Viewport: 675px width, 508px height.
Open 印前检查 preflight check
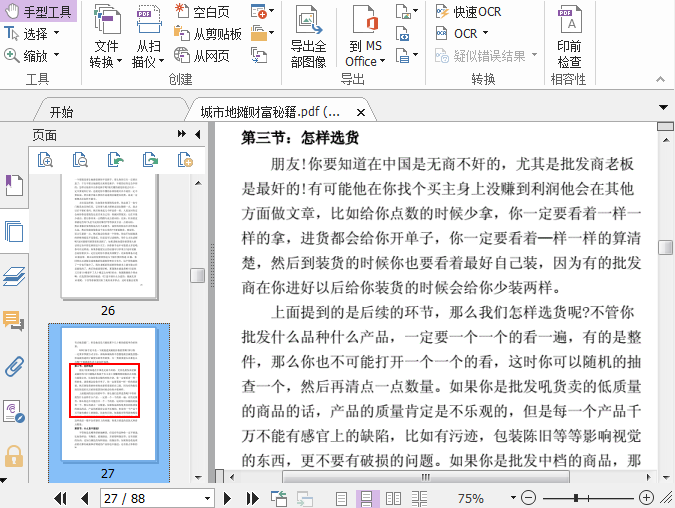coord(569,36)
